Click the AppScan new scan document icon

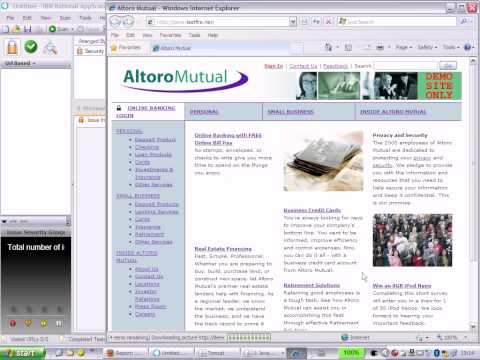tap(6, 29)
